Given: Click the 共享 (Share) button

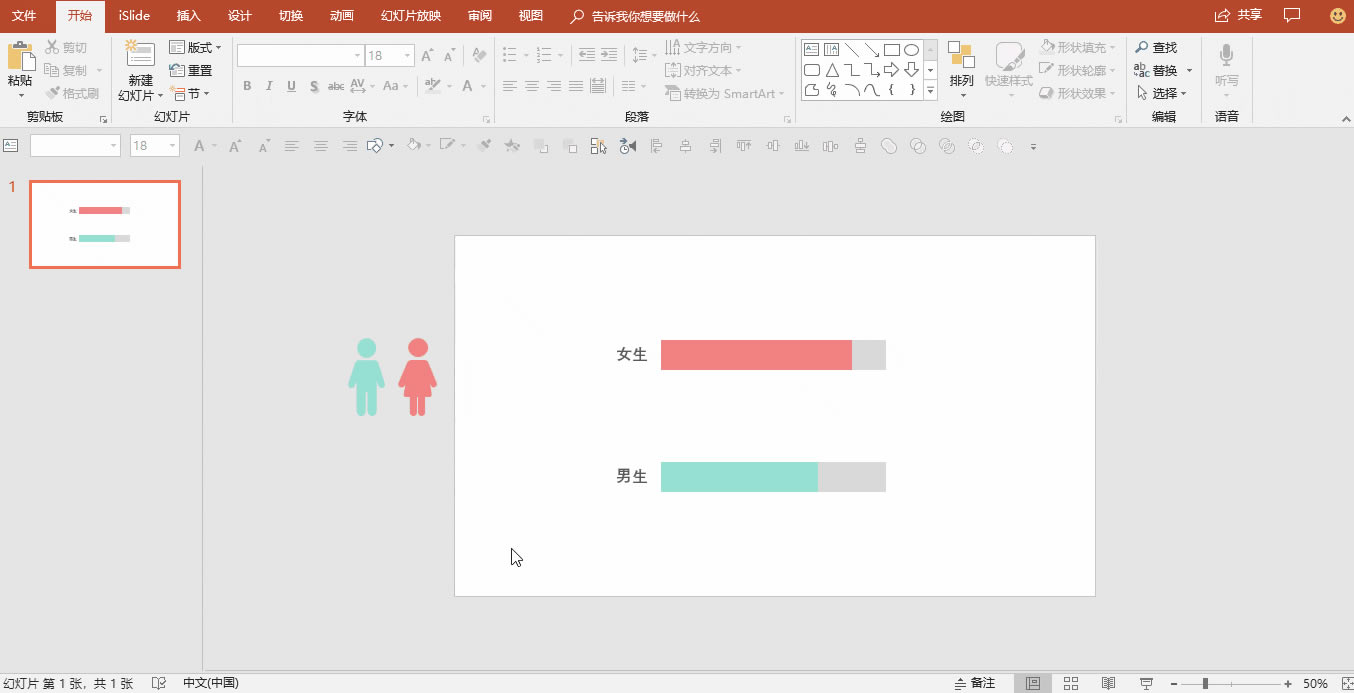Looking at the screenshot, I should click(x=1238, y=15).
